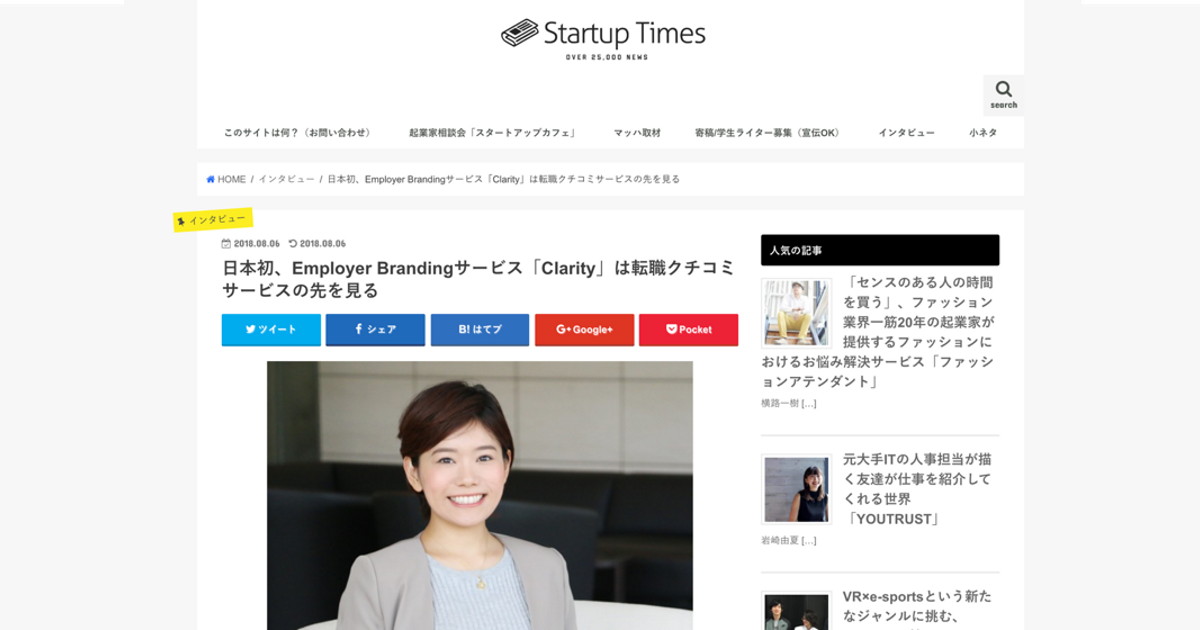Open the 小ネタ menu item
This screenshot has height=630, width=1200.
(x=983, y=132)
